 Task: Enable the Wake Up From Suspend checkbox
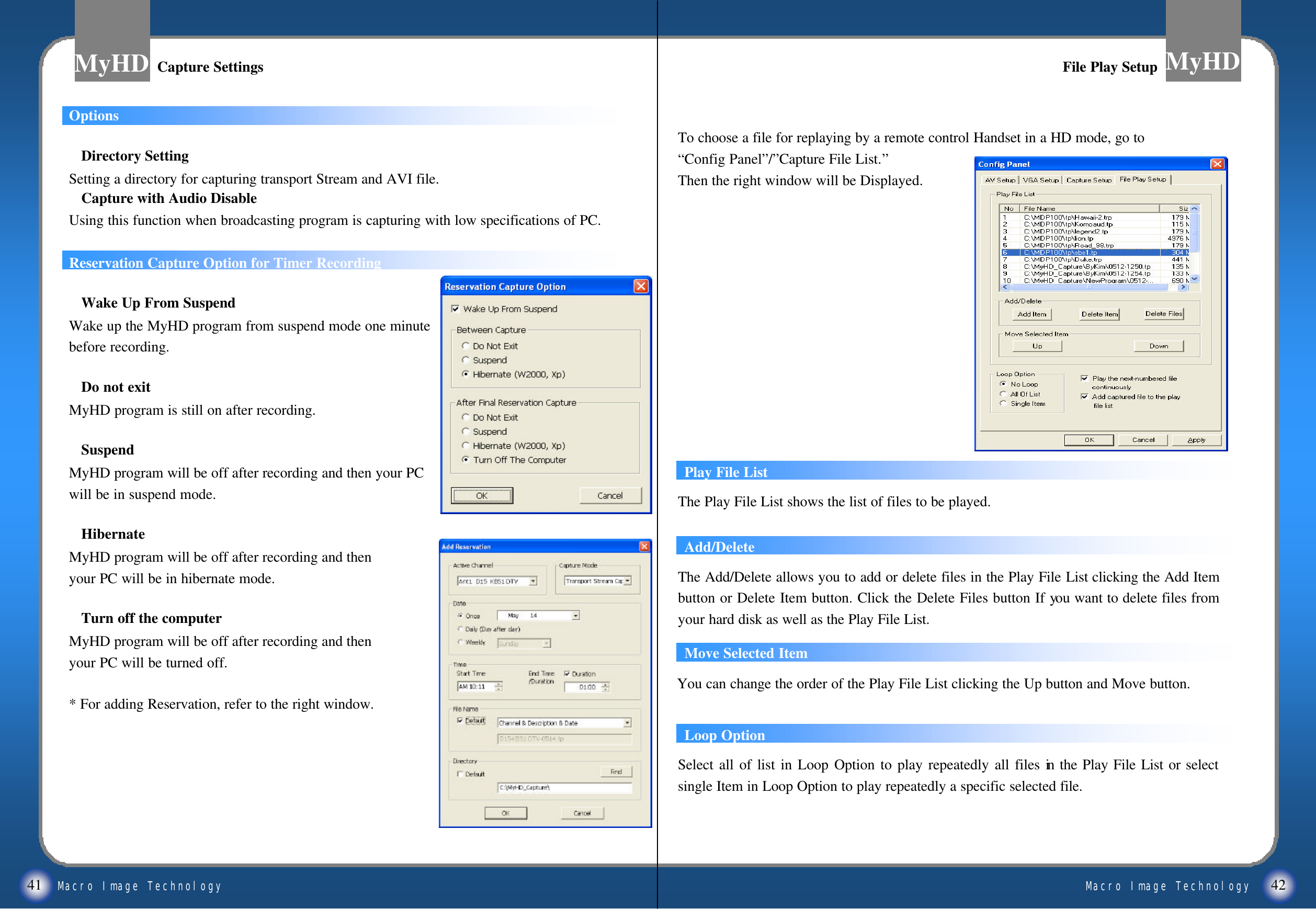(x=455, y=309)
